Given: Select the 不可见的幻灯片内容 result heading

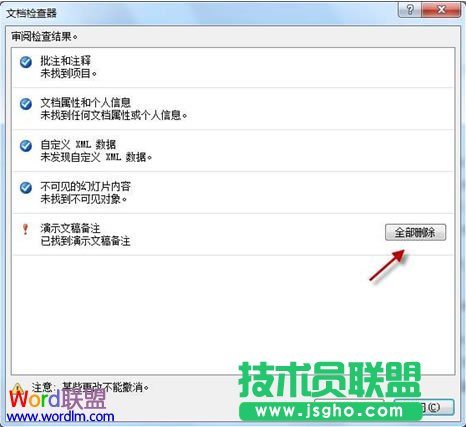Looking at the screenshot, I should pyautogui.click(x=86, y=186).
